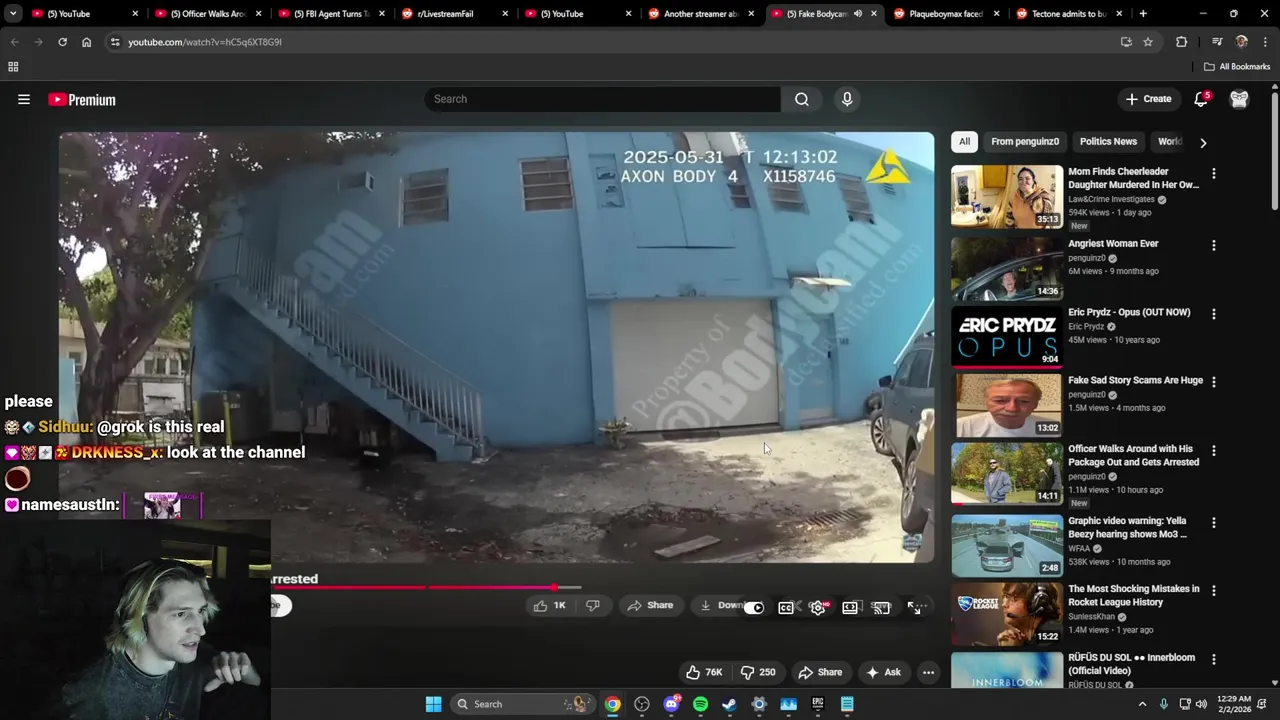Screen dimensions: 1280x720
Task: Like the video with 76K likes
Action: [704, 672]
